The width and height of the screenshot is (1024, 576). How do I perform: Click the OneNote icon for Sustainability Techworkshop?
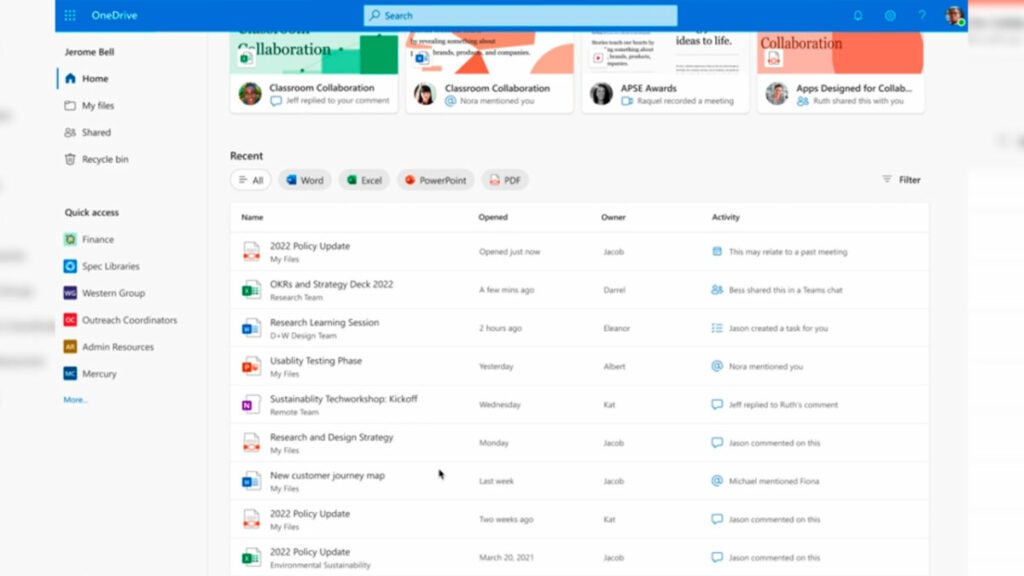pyautogui.click(x=251, y=405)
